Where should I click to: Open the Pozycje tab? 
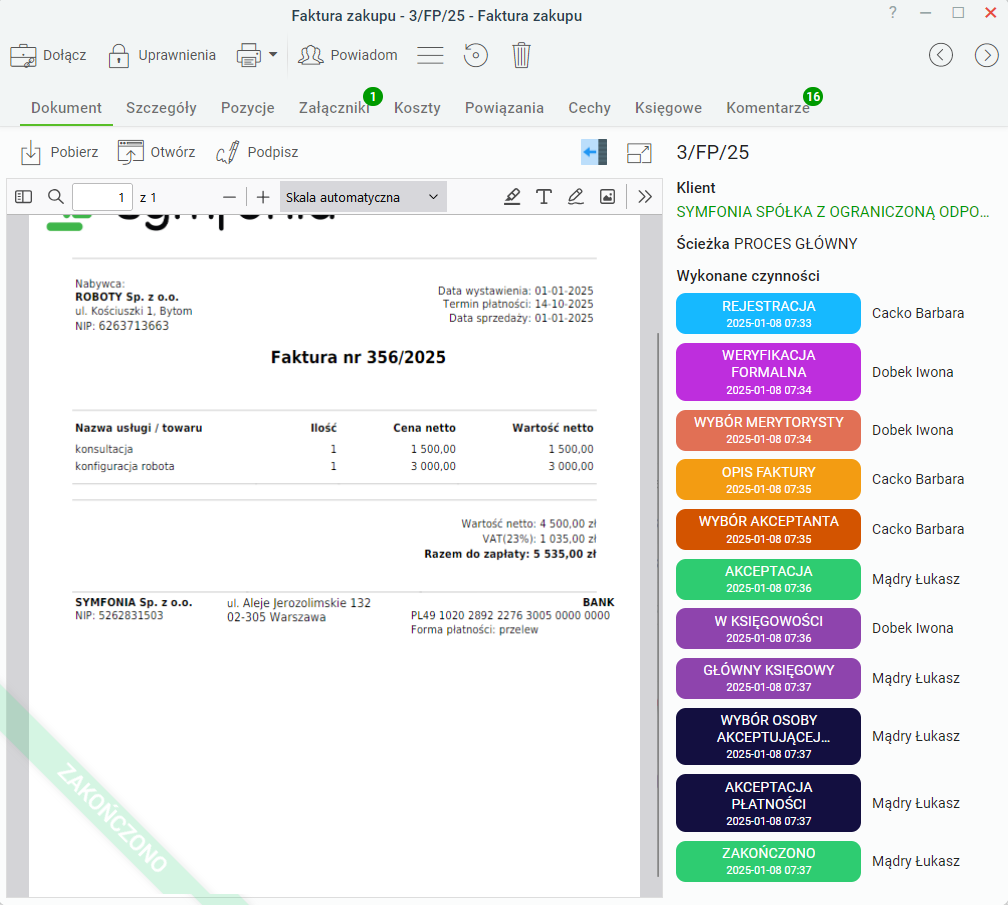[x=248, y=108]
